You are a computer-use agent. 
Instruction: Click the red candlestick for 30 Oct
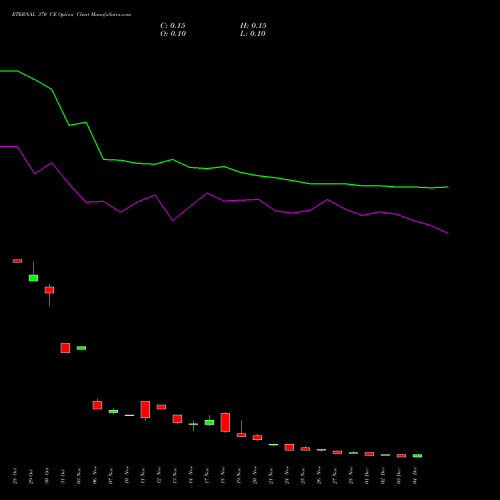click(x=49, y=290)
